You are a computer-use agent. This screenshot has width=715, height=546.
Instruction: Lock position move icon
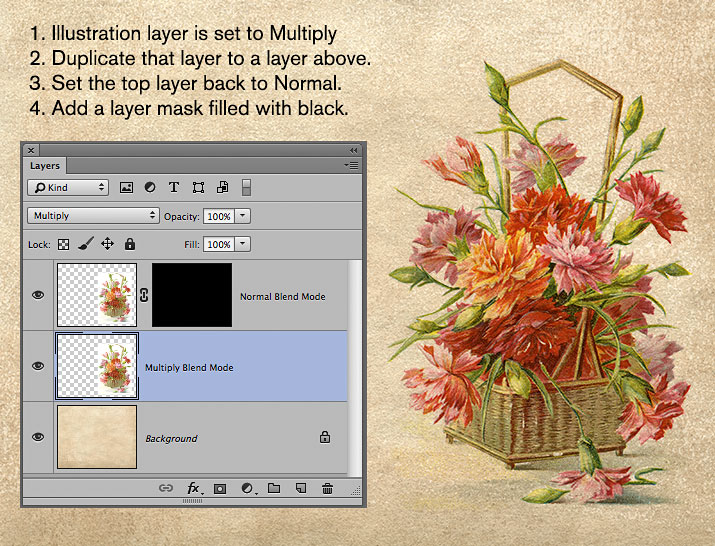tap(108, 244)
